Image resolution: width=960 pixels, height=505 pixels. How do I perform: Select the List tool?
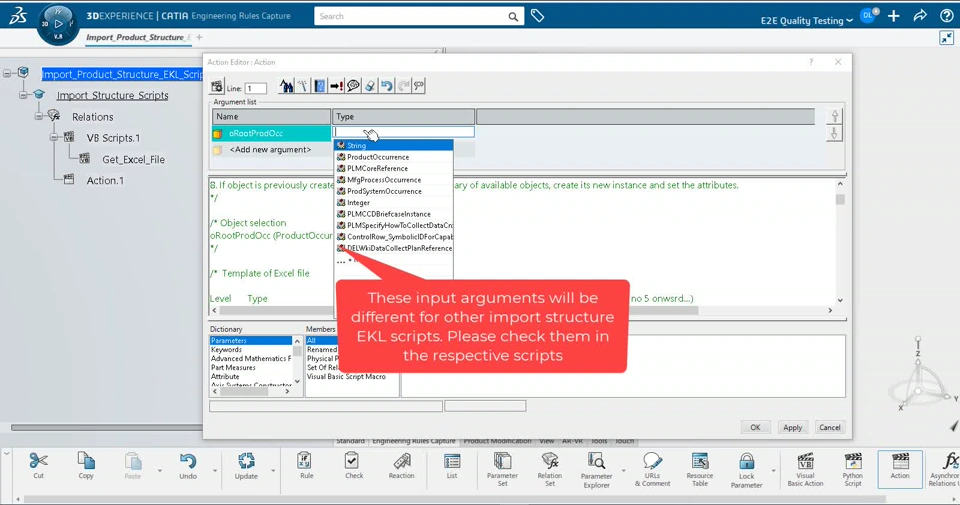click(452, 461)
